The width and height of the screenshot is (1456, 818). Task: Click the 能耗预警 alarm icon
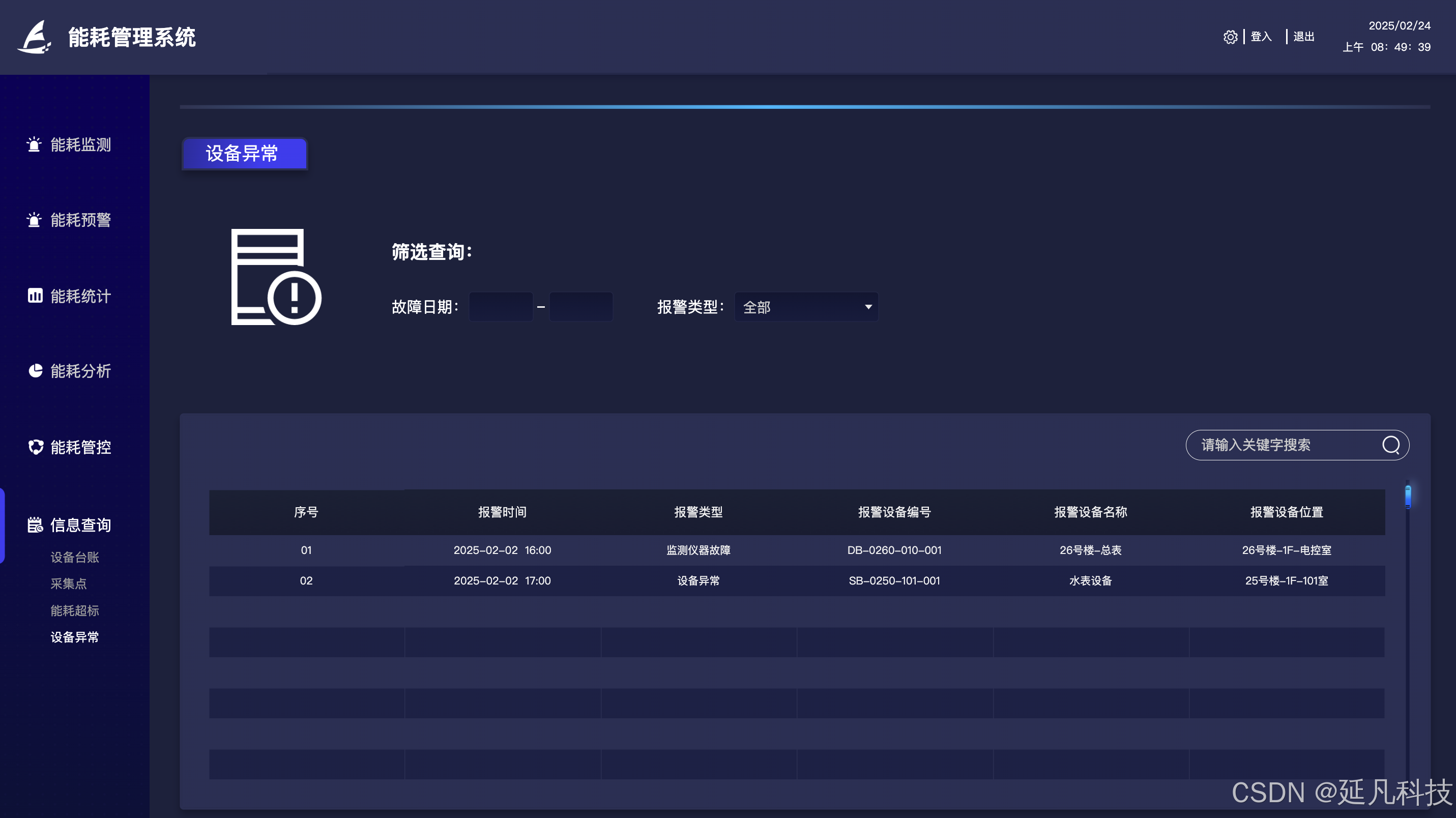34,220
